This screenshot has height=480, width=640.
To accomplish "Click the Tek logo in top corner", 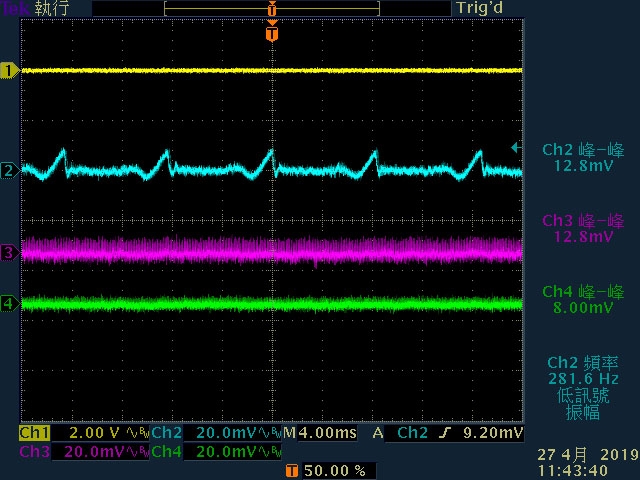I will pyautogui.click(x=13, y=8).
